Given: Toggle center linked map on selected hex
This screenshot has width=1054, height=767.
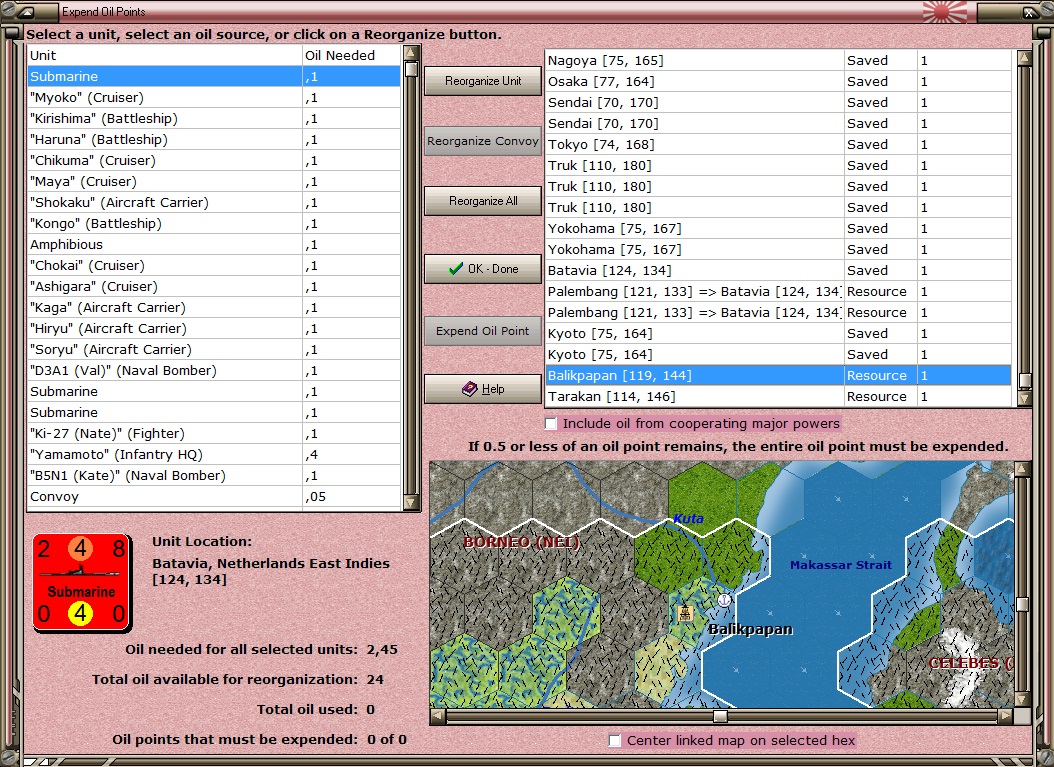Looking at the screenshot, I should pyautogui.click(x=614, y=740).
